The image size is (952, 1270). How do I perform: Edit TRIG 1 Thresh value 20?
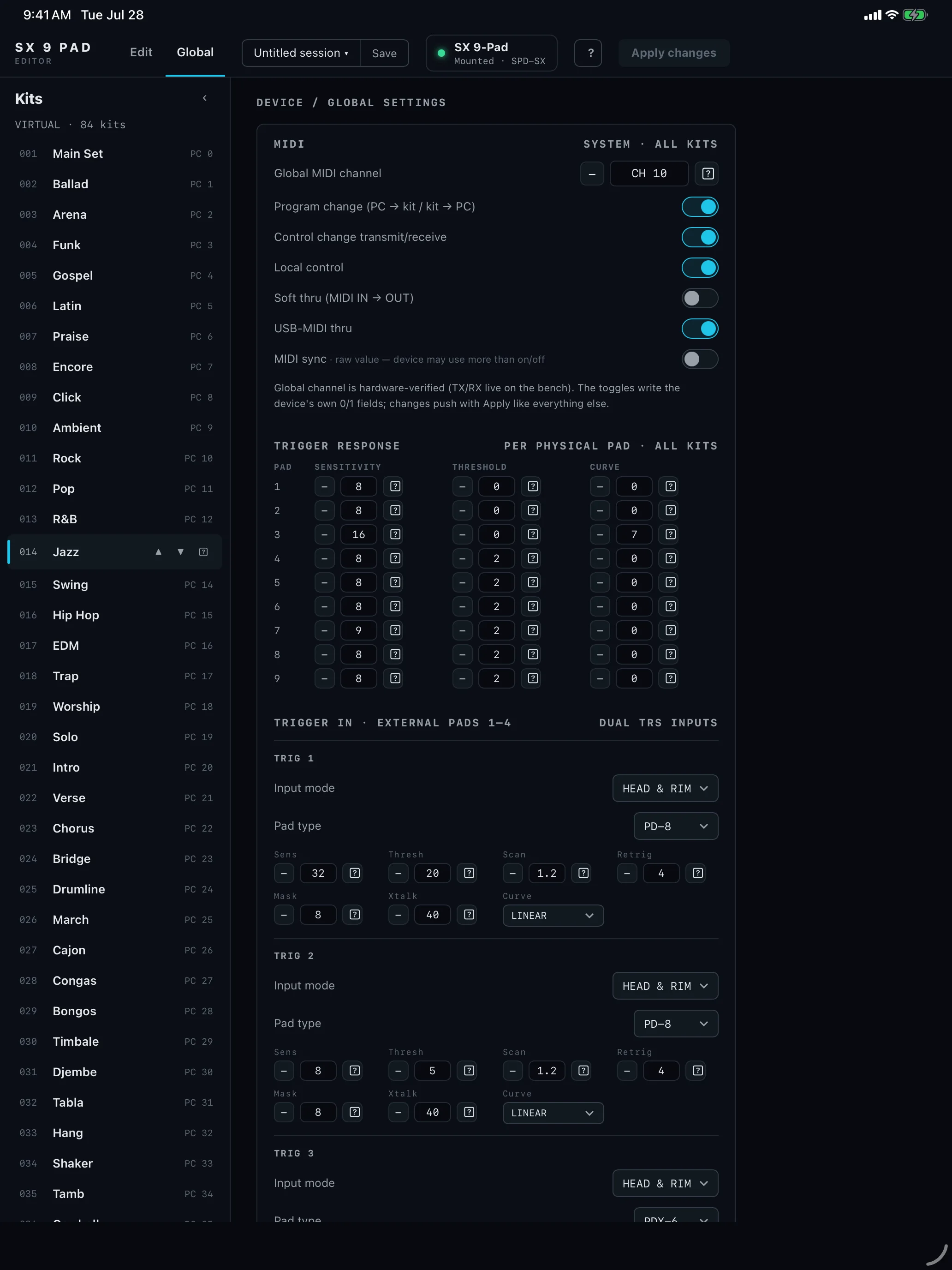click(432, 873)
